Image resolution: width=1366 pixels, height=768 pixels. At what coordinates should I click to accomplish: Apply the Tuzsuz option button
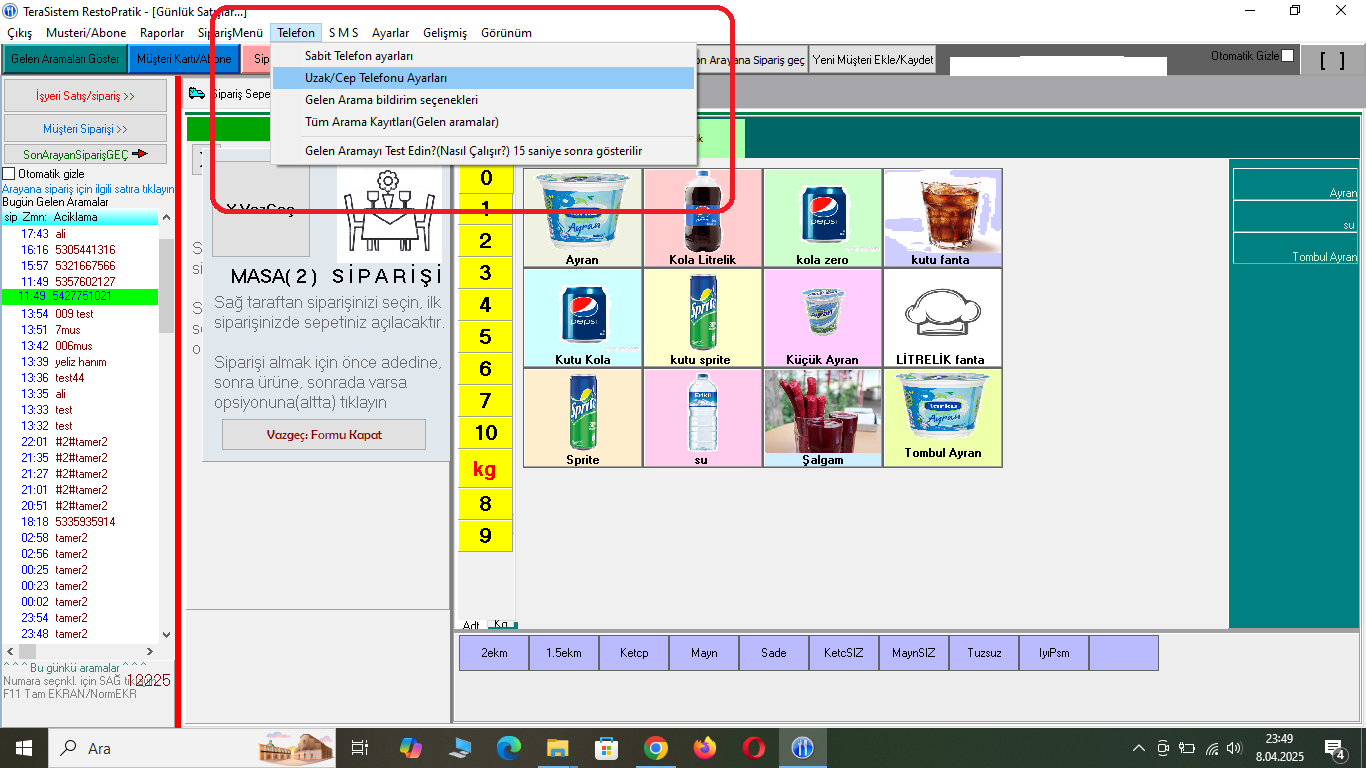pyautogui.click(x=984, y=653)
